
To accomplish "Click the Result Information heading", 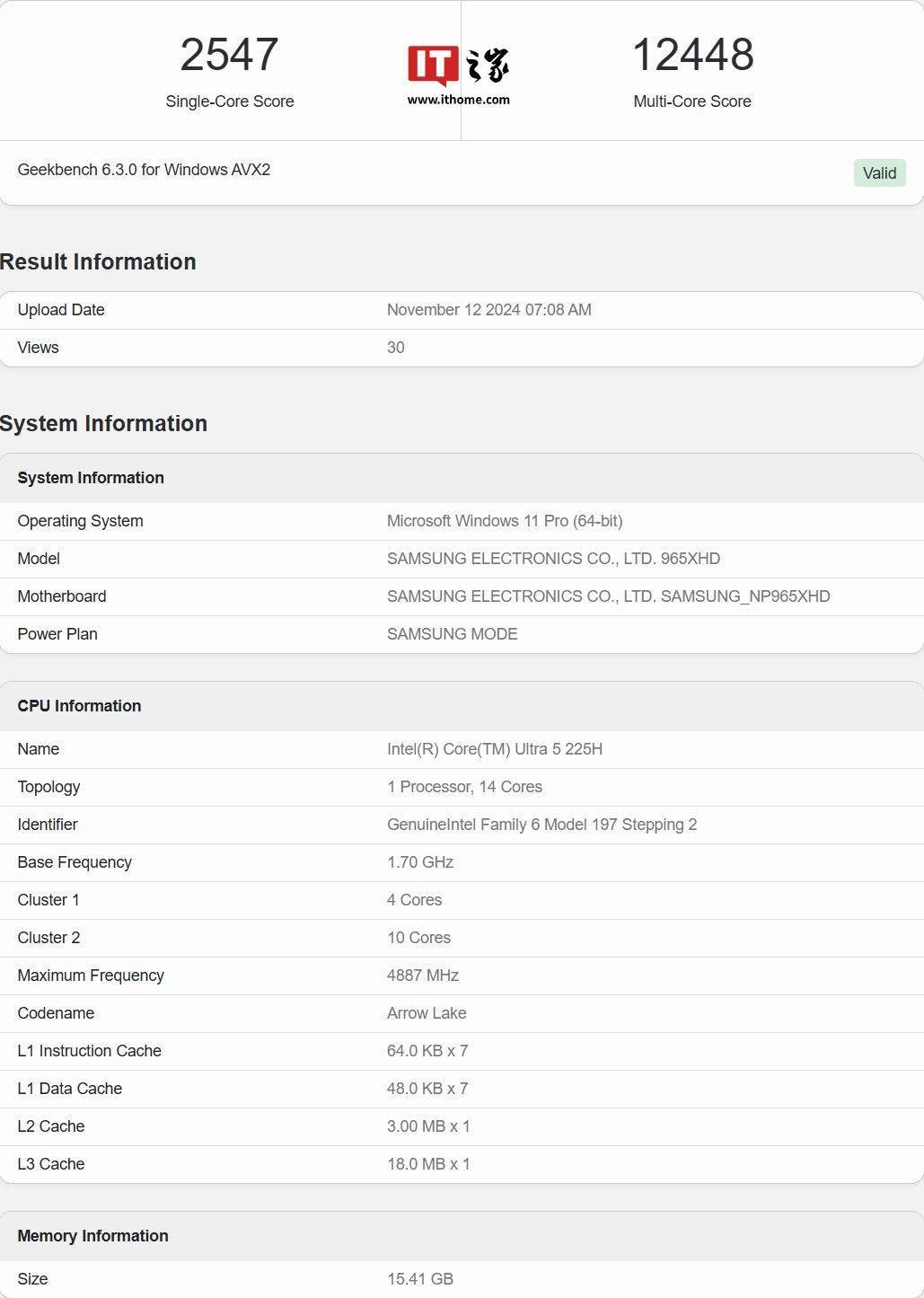I will pos(98,261).
